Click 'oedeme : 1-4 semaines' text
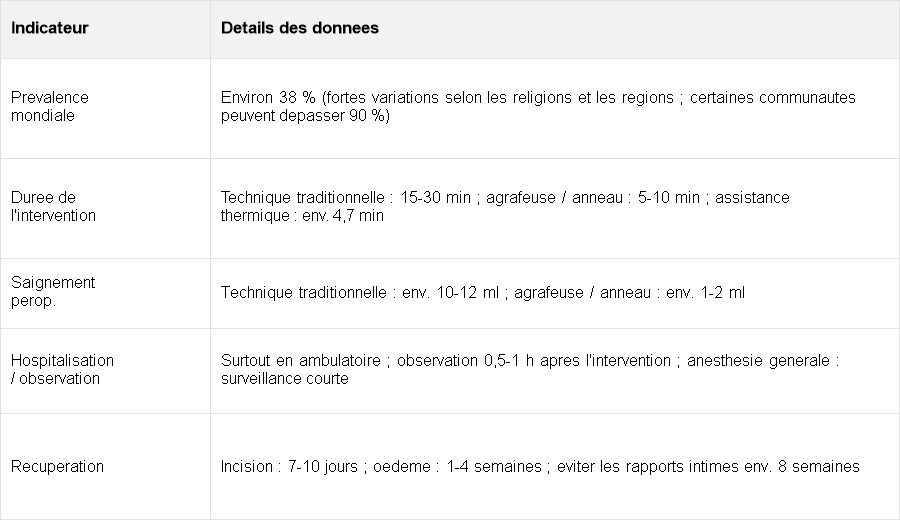 [457, 467]
